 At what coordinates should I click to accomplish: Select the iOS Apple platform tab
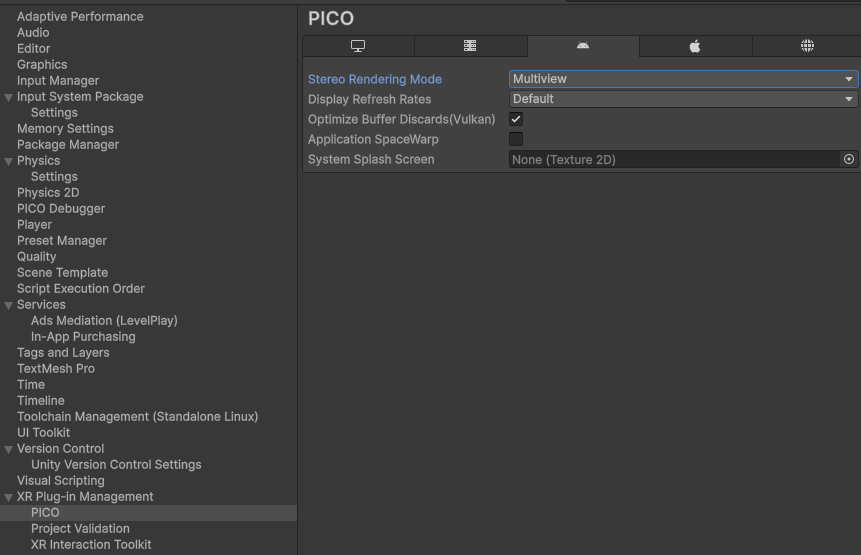pos(695,46)
